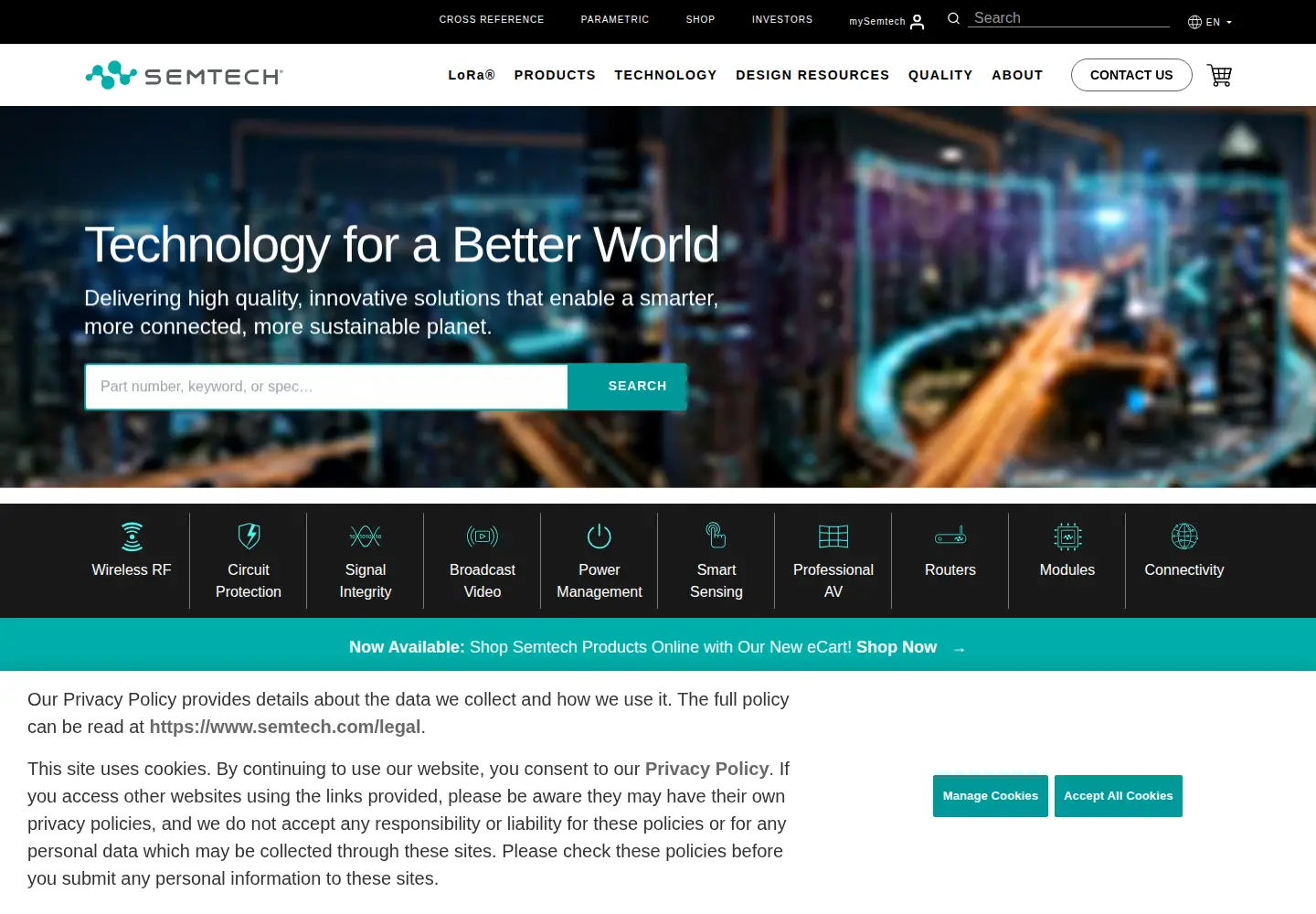Screen dimensions: 1316x914
Task: Open the PARAMETRIC link
Action: coord(615,19)
